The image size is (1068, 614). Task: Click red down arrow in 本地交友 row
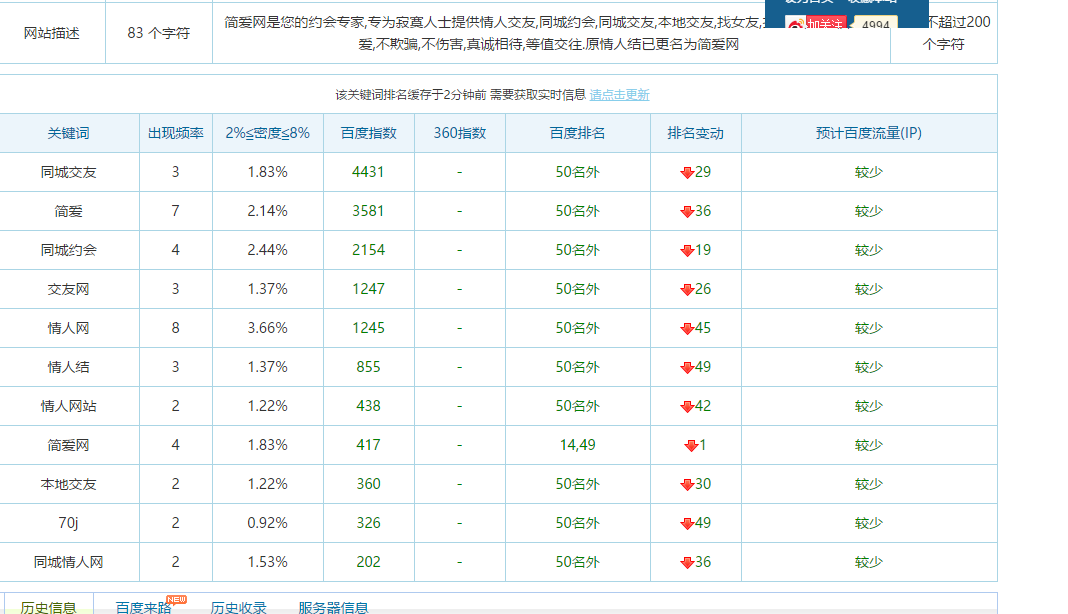(687, 485)
